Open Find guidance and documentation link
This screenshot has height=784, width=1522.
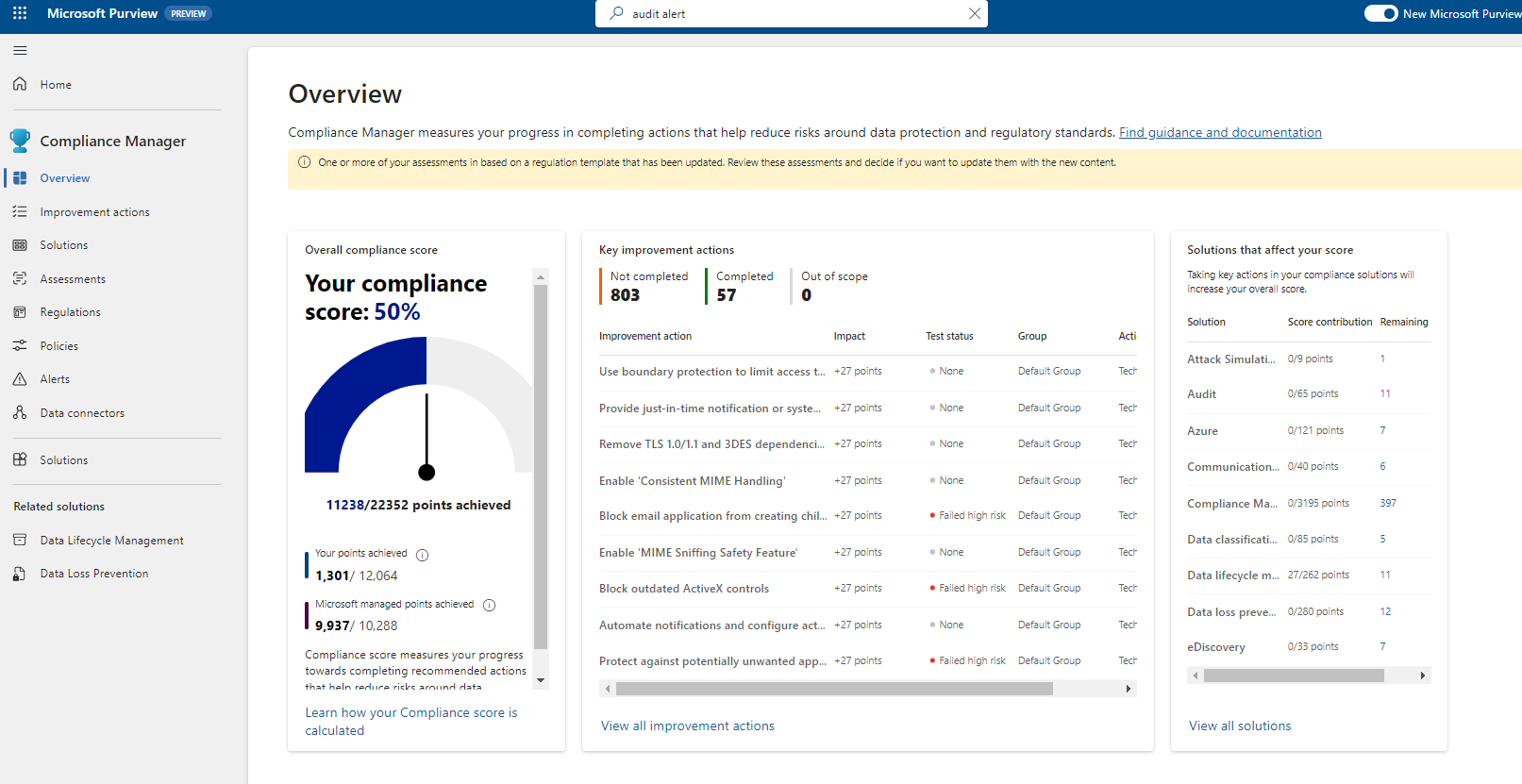click(1220, 132)
